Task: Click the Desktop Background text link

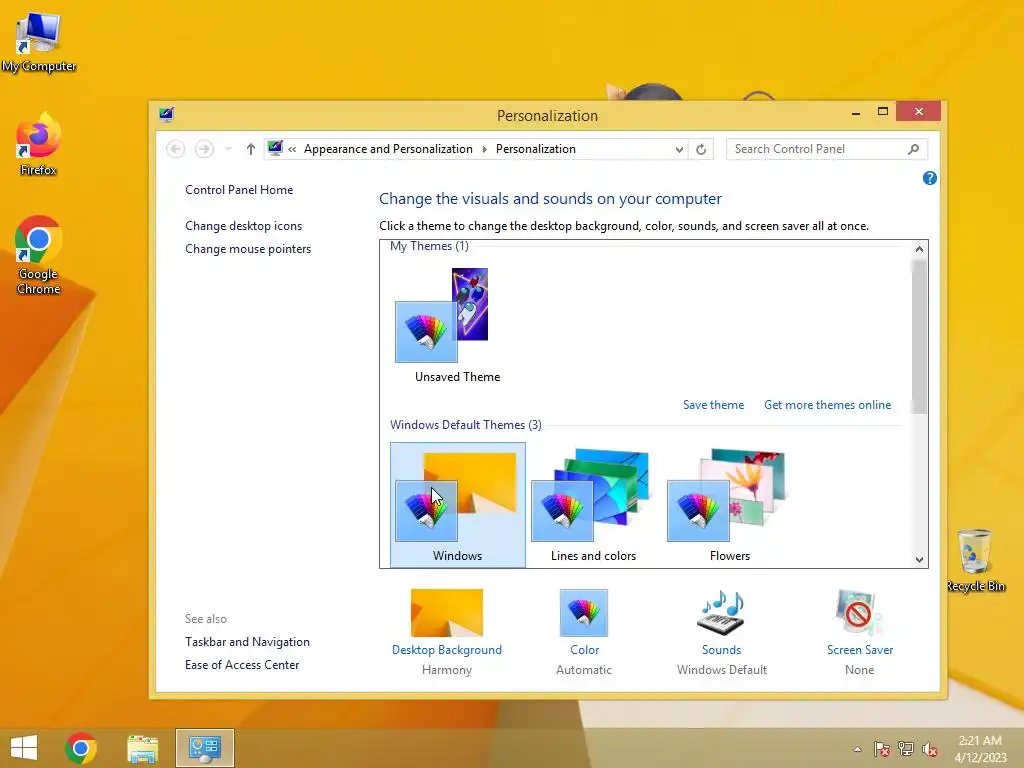Action: point(447,650)
